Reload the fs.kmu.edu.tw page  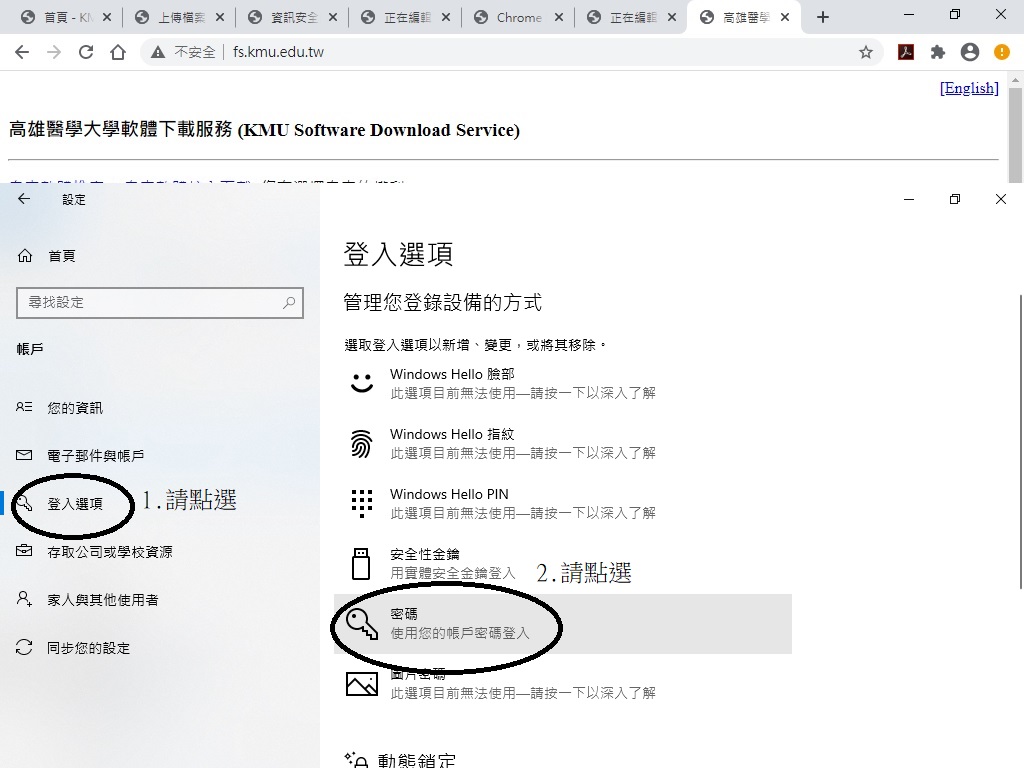(x=86, y=52)
